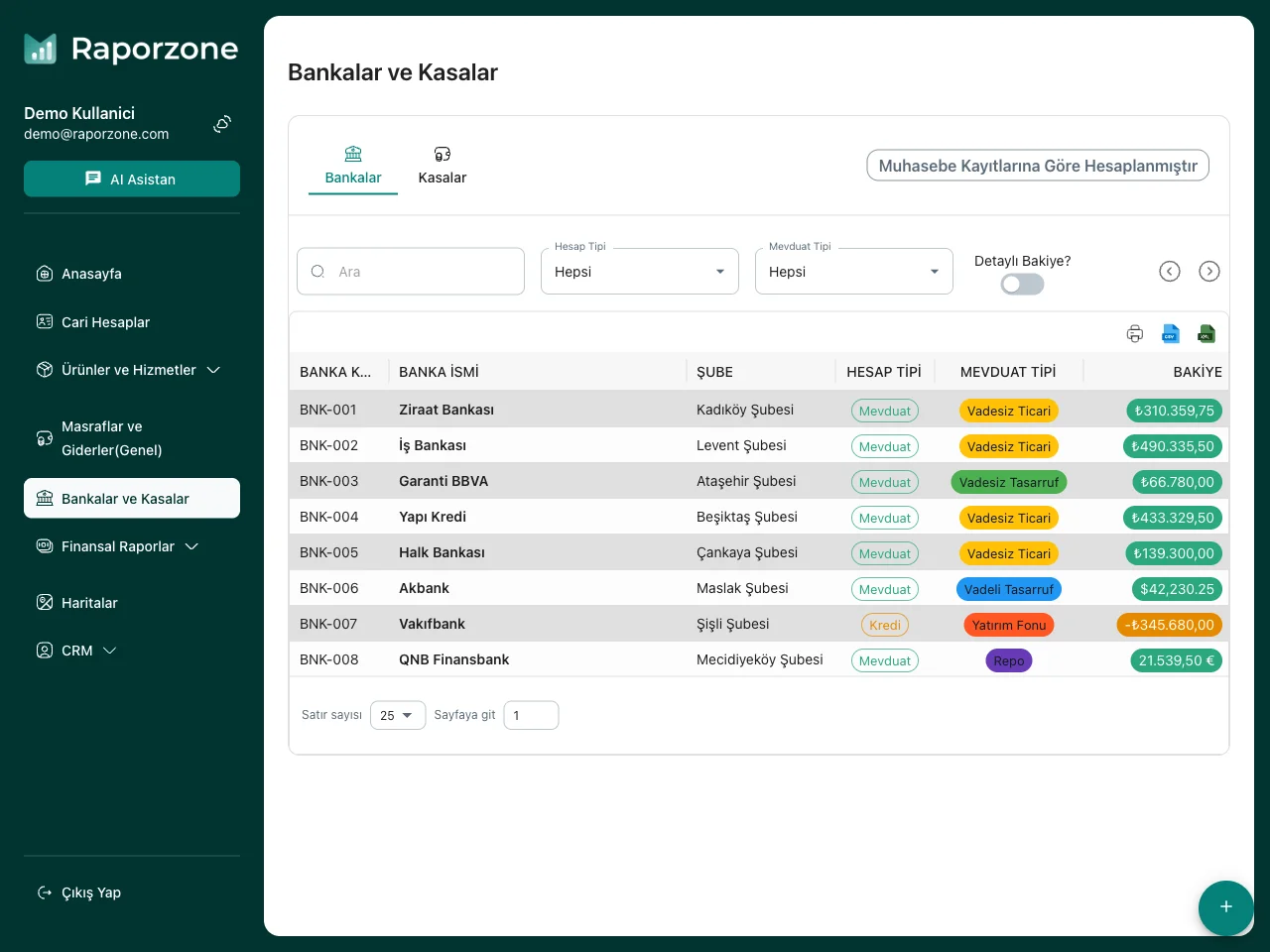Click the sync icon beside Demo Kullanici
This screenshot has height=952, width=1270.
222,124
